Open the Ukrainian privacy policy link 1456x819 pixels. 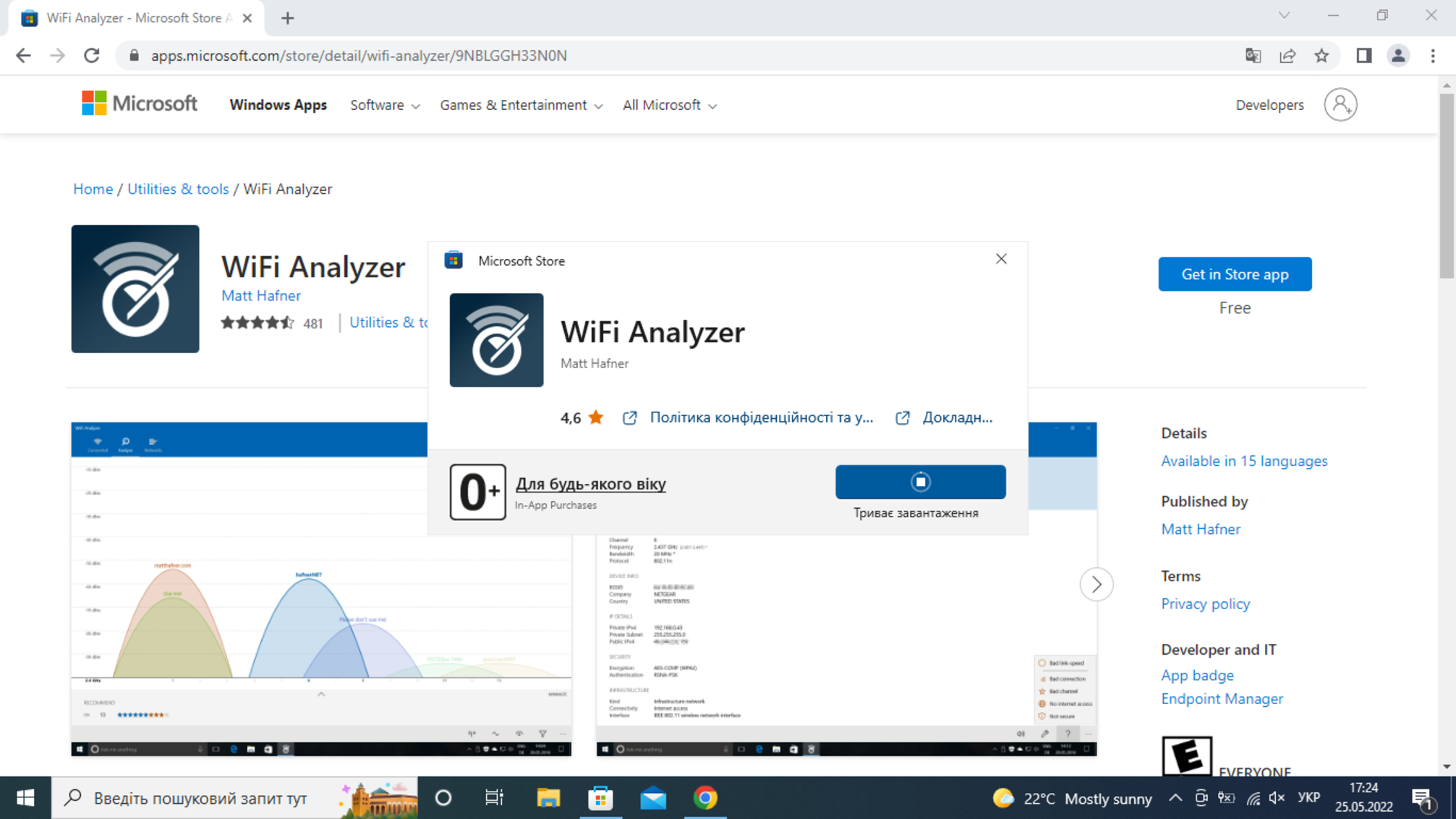[748, 417]
